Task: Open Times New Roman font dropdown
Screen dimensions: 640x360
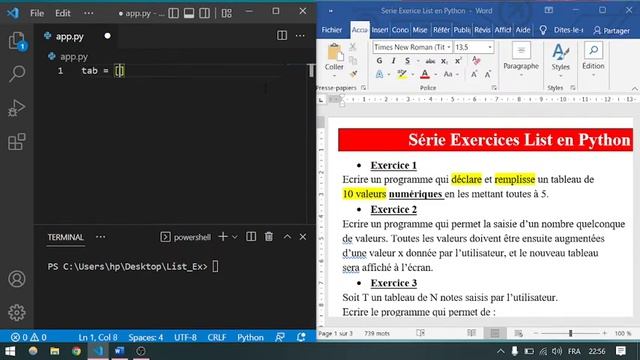Action: click(x=449, y=47)
